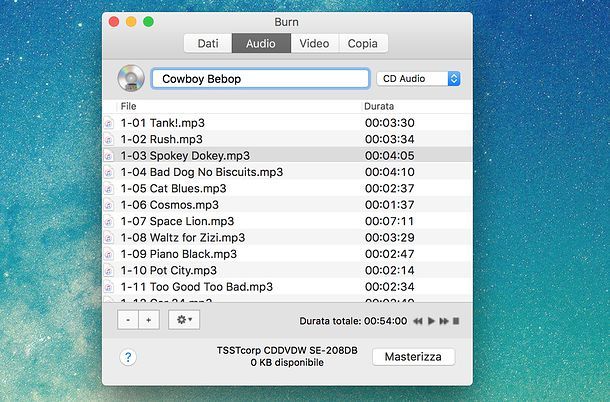
Task: Select 1-11 Too Good Too Bad.mp3
Action: (x=287, y=287)
